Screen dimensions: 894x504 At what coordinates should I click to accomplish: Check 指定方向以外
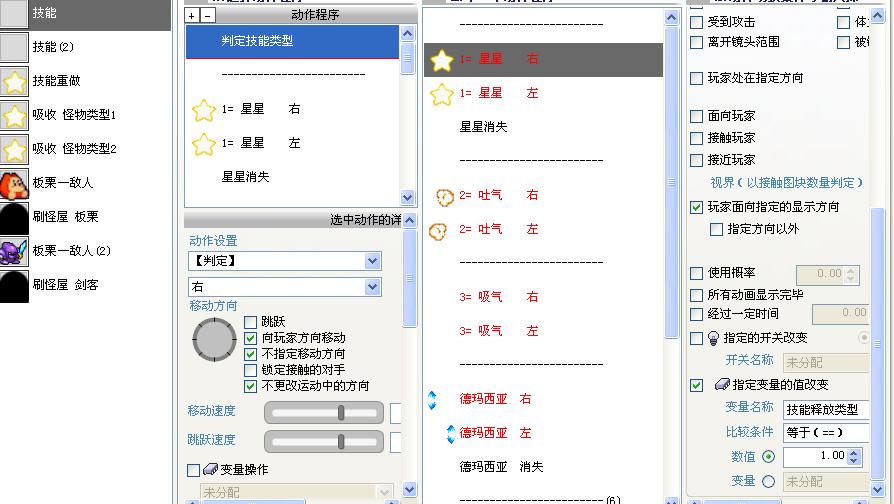(716, 229)
